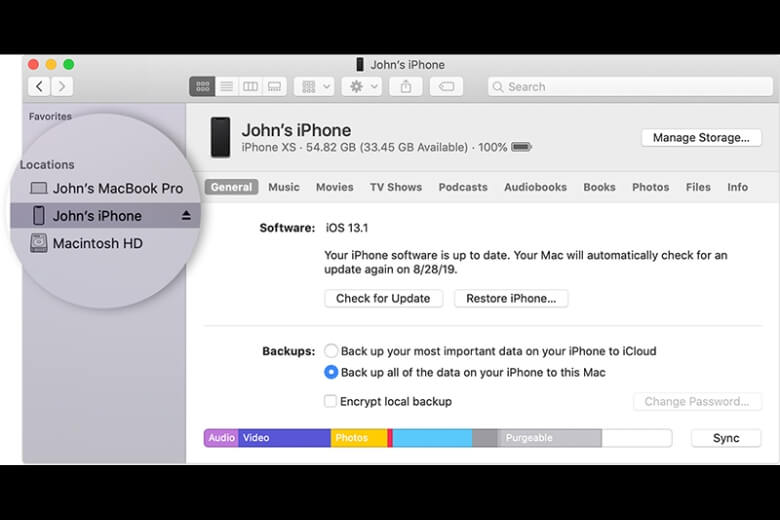Screen dimensions: 780x520
Task: Click the Purgeable segment of storage bar
Action: [x=549, y=438]
